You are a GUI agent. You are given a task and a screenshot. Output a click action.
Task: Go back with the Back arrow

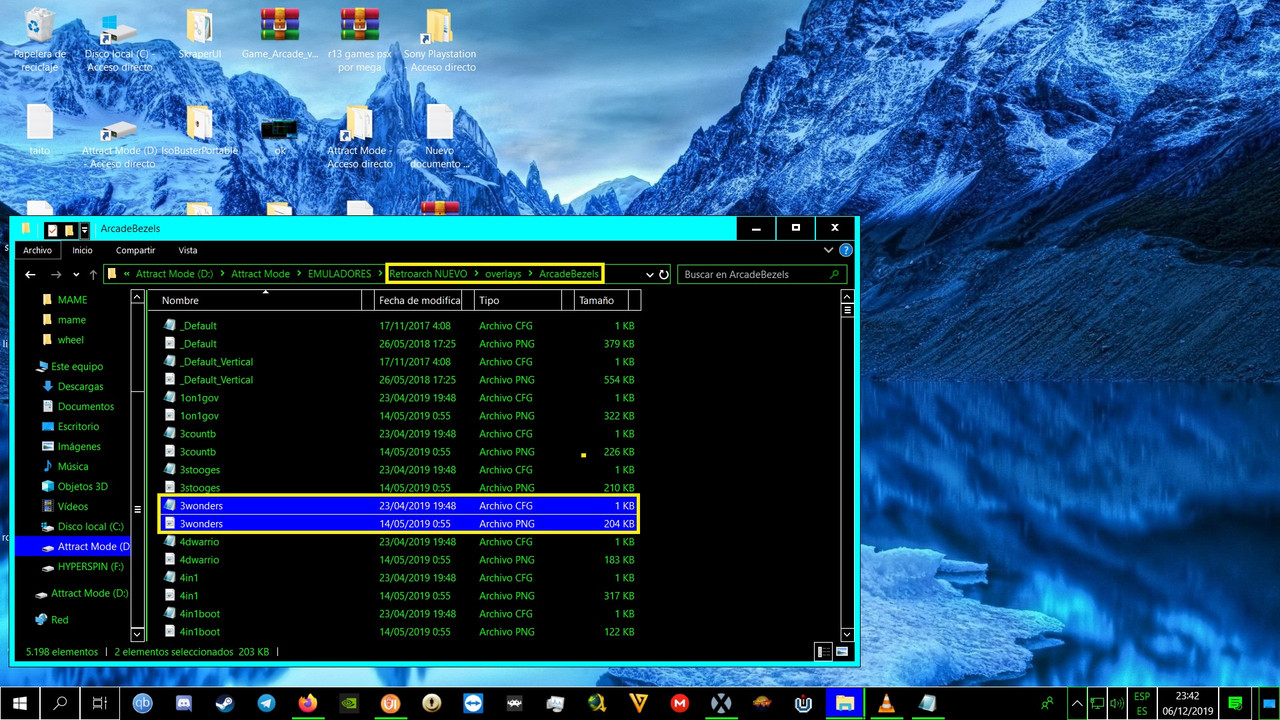pos(31,274)
